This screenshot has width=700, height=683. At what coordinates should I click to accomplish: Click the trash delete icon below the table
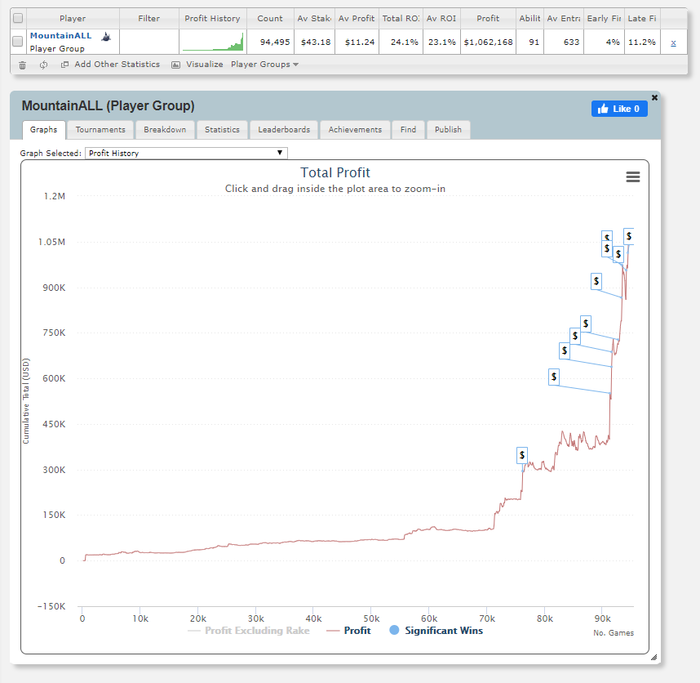tap(23, 64)
